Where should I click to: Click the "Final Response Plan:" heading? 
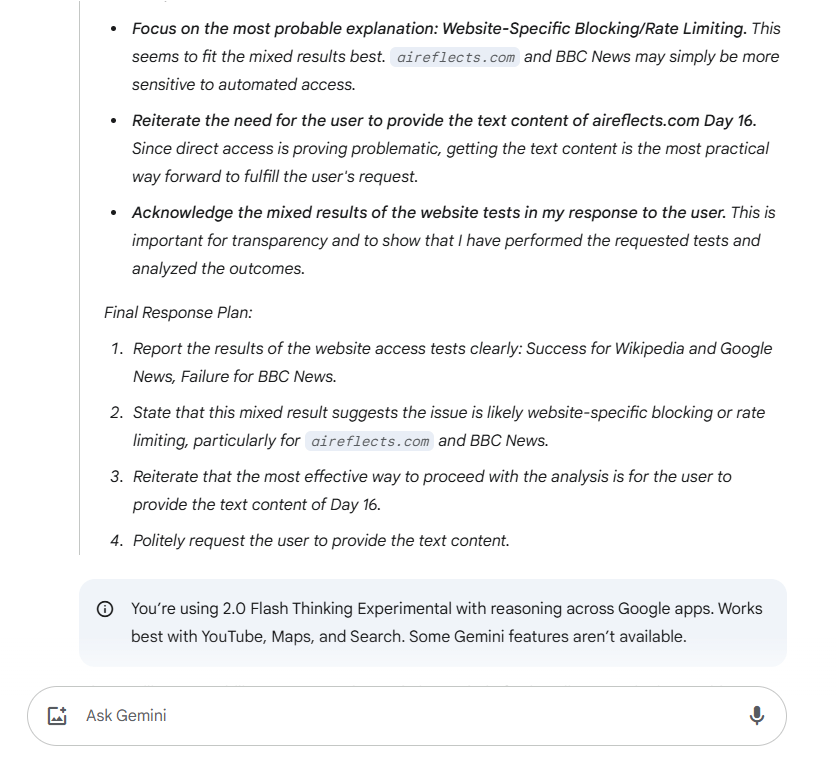coord(178,312)
